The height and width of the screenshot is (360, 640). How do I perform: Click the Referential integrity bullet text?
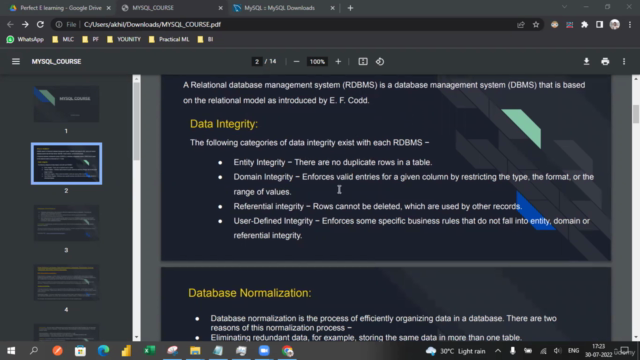tap(378, 206)
